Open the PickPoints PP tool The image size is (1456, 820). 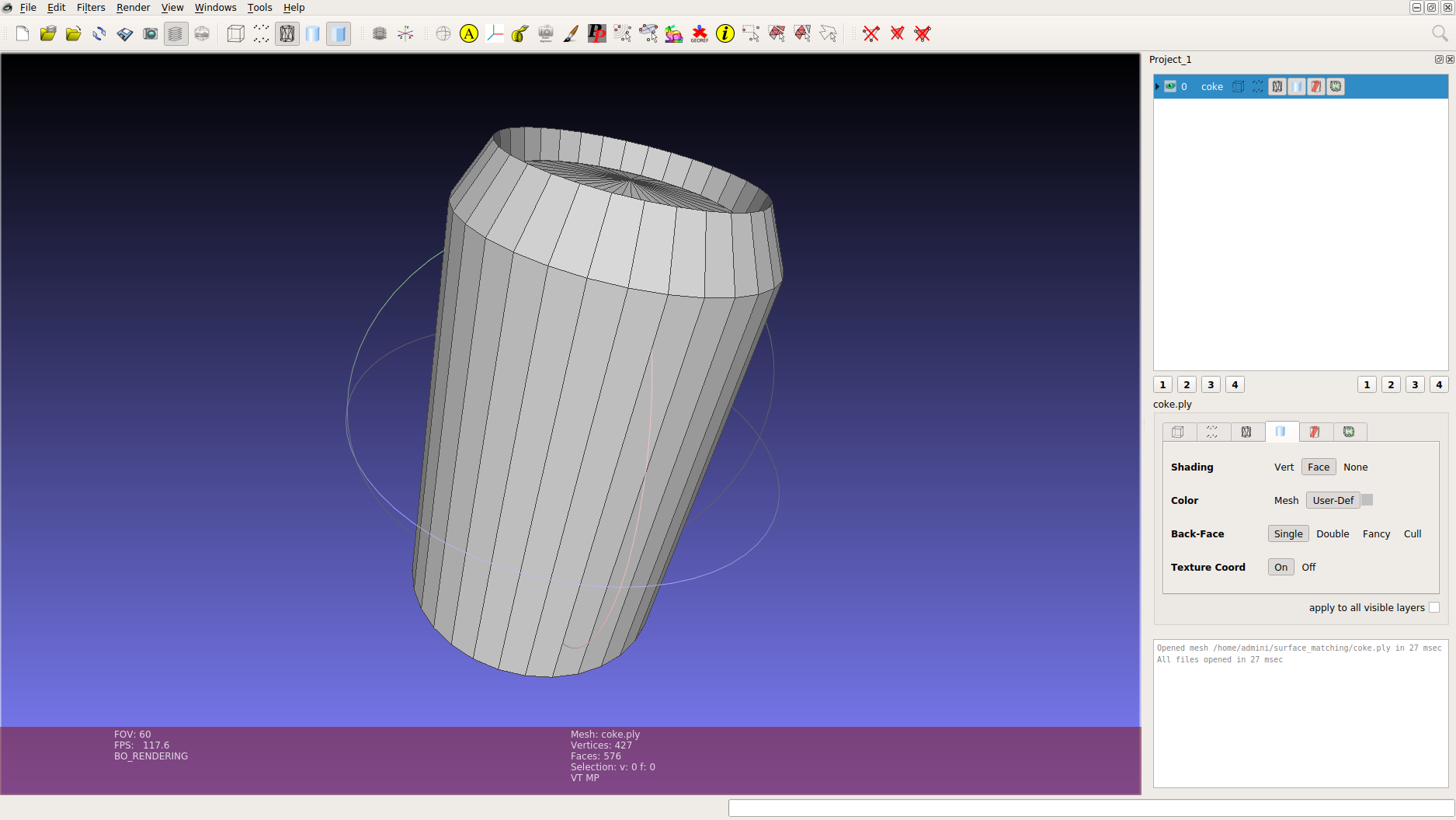point(597,33)
